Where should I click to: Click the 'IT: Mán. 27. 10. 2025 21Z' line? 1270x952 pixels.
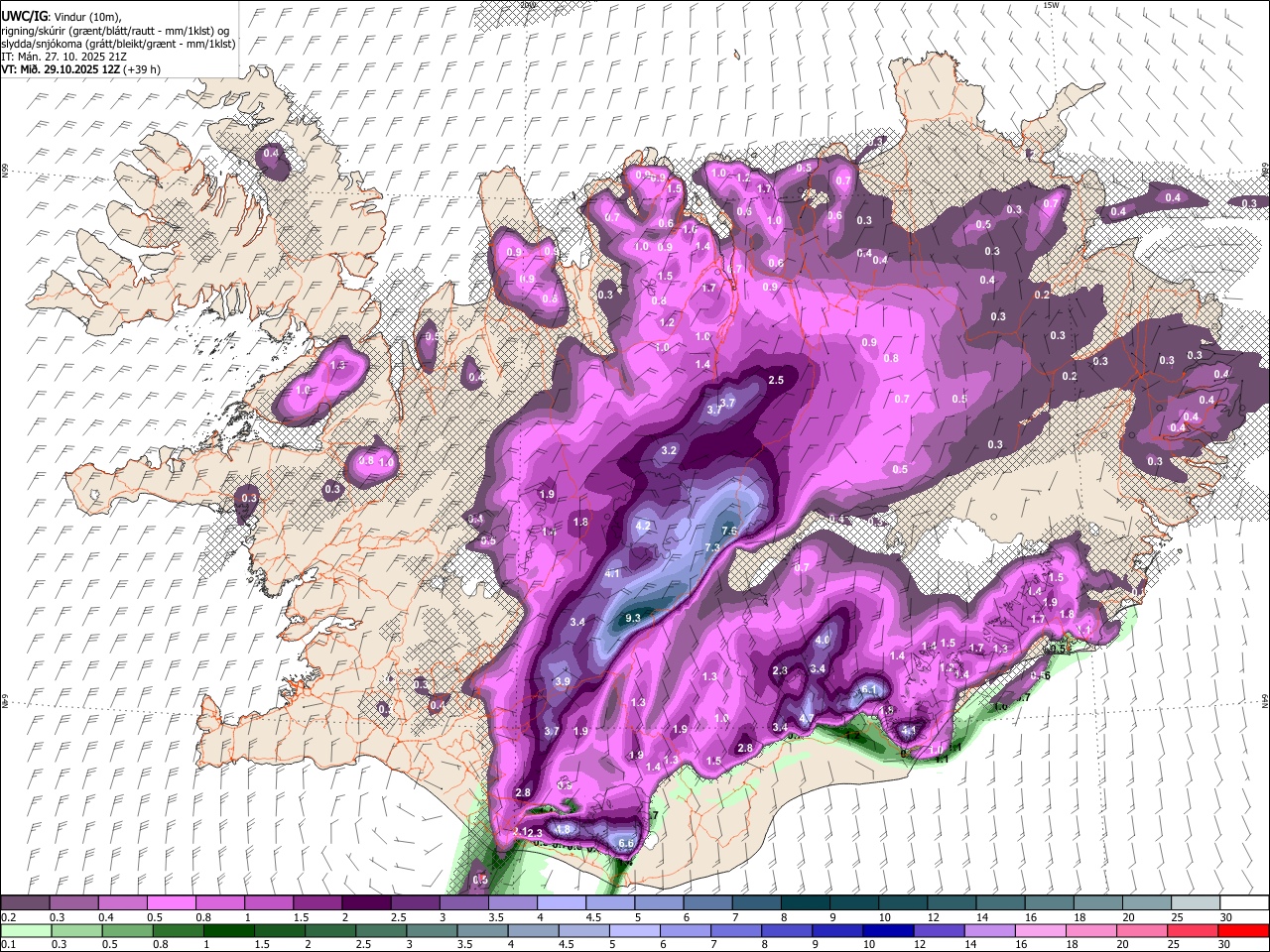click(63, 57)
